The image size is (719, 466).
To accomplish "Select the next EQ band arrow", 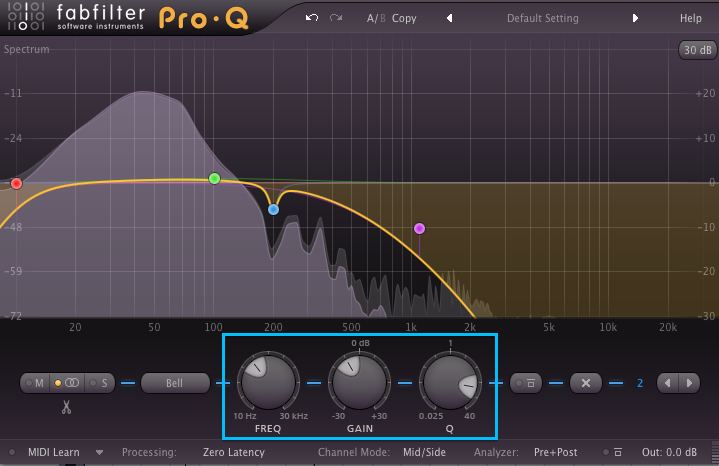I will click(x=689, y=383).
